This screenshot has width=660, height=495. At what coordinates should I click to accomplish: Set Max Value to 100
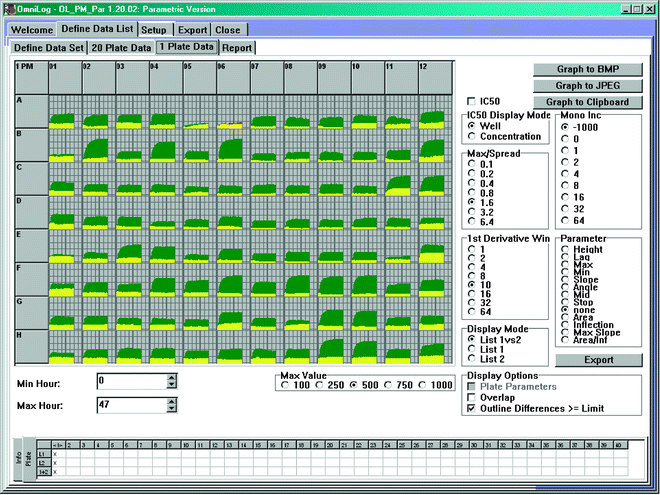click(x=285, y=385)
